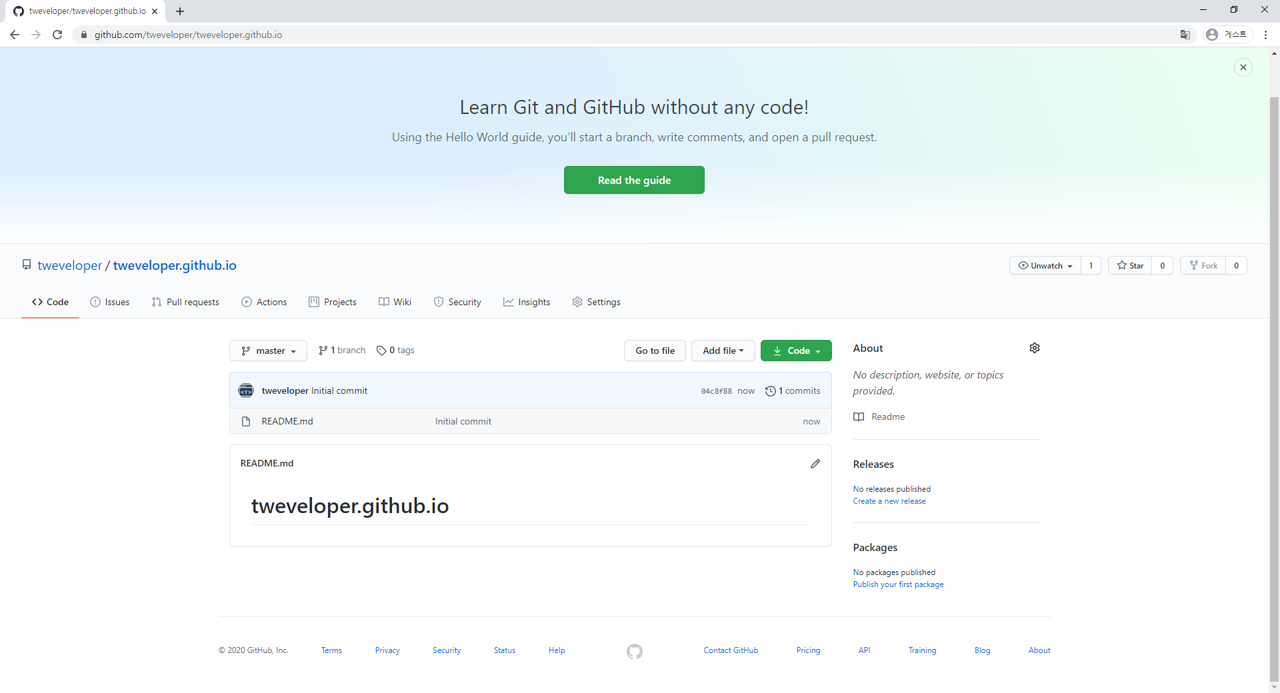
Task: Click the translate page icon in address bar
Action: tap(1185, 35)
